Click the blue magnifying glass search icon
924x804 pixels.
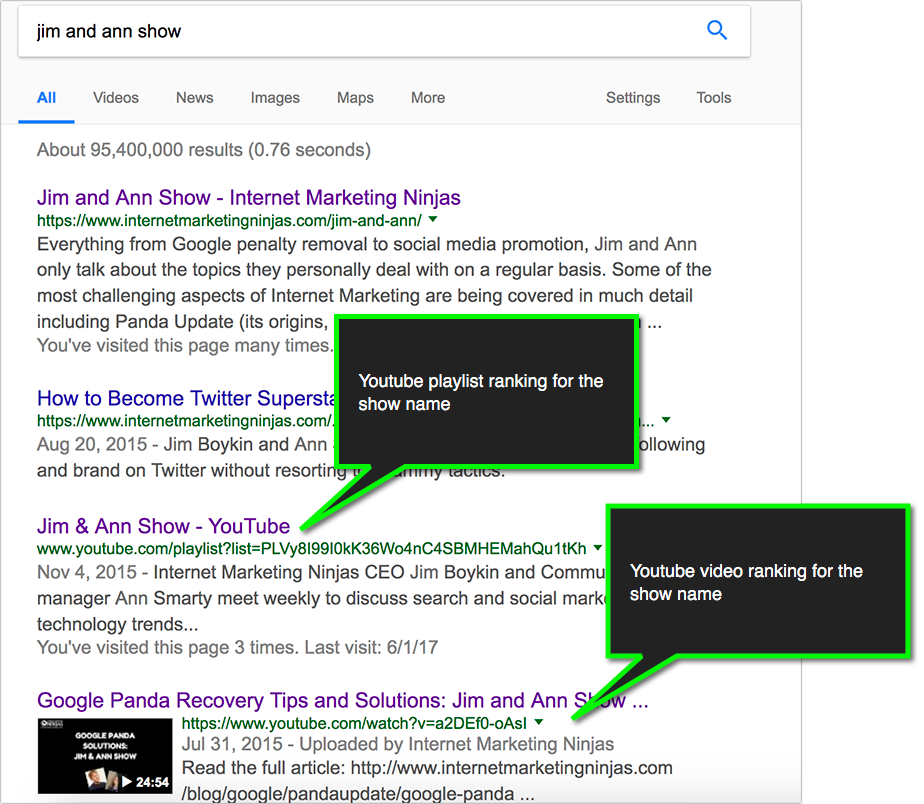point(716,31)
